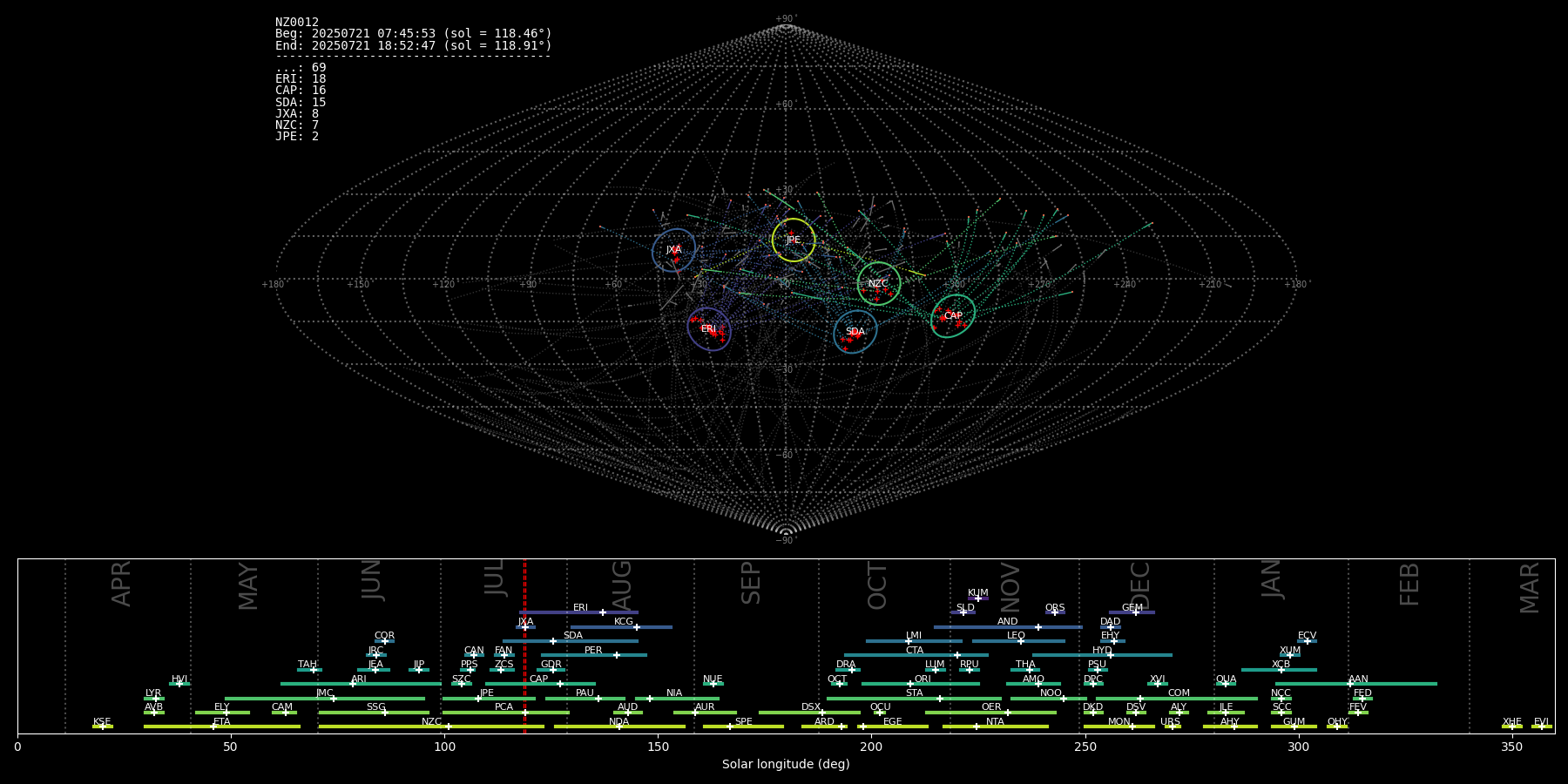Select the End: 20250721 18:52:47 line

[x=414, y=45]
